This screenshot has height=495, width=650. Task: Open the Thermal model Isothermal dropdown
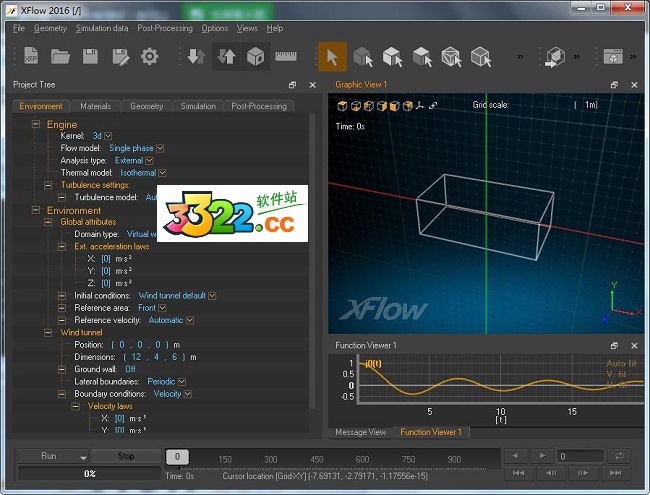pyautogui.click(x=163, y=173)
